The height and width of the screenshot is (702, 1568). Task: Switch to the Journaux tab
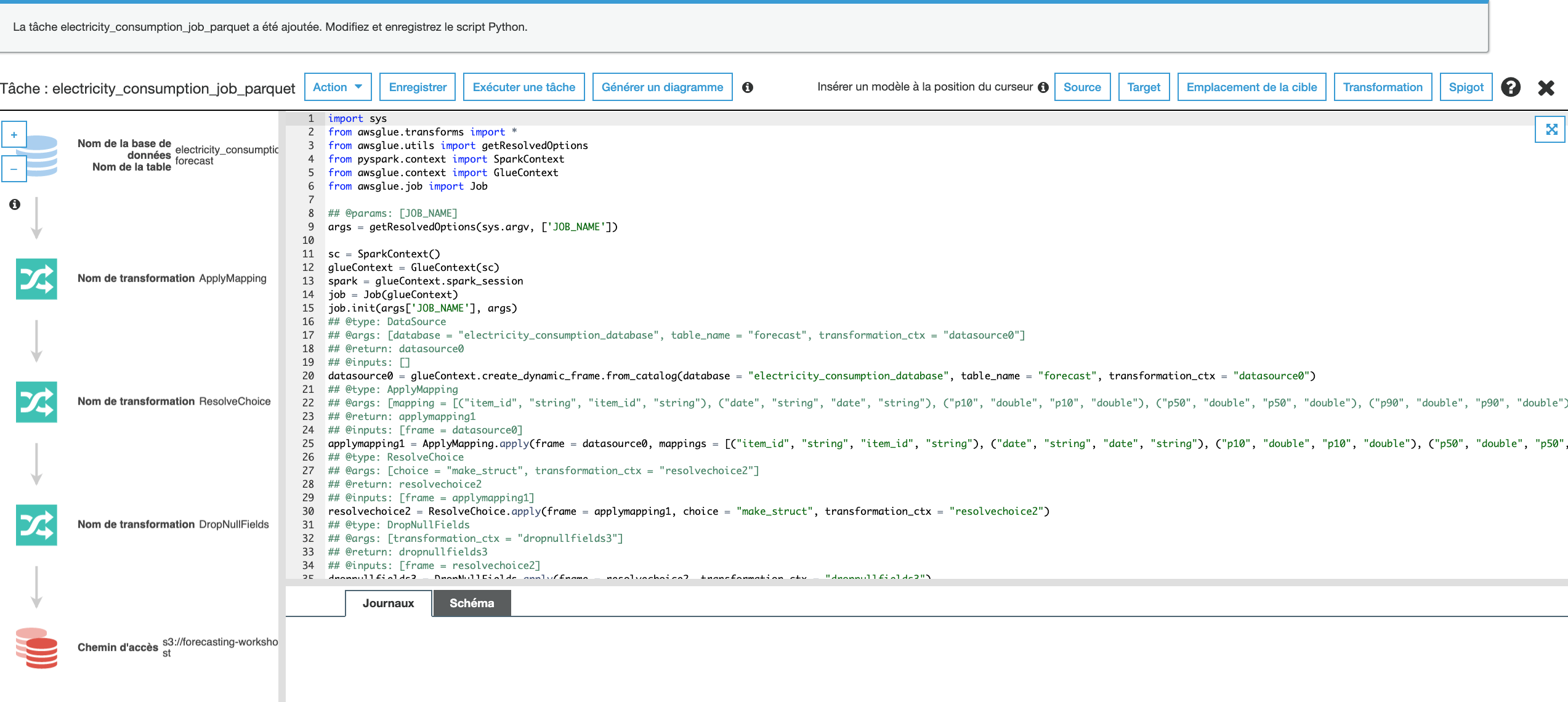[x=388, y=603]
